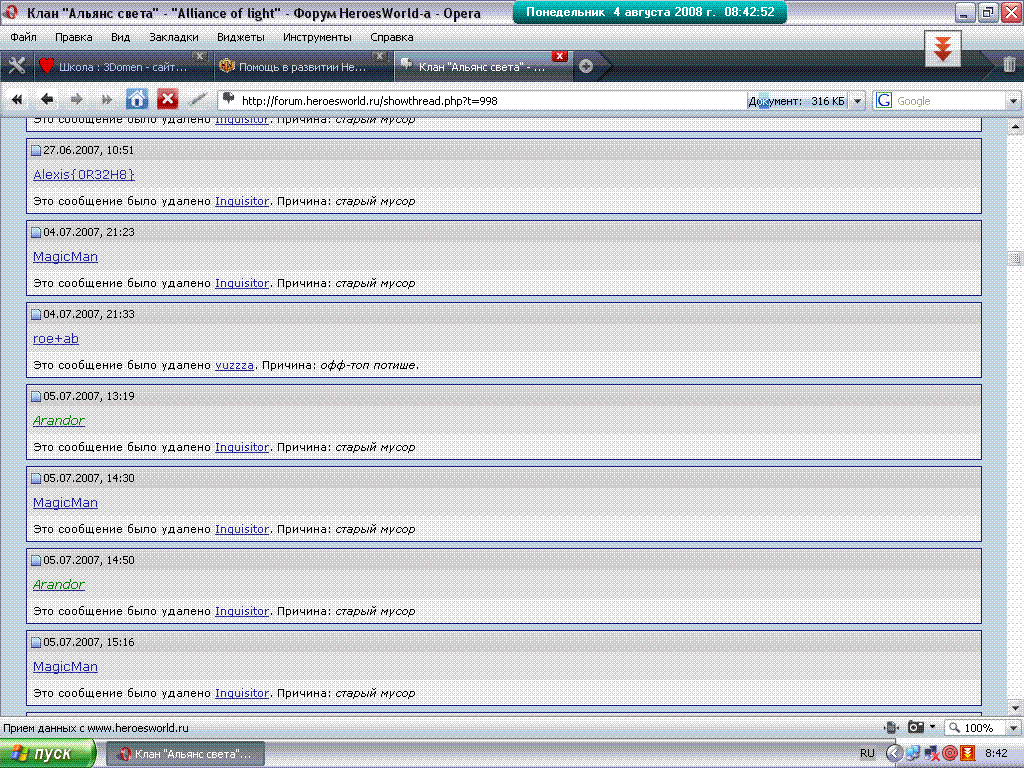Open the camera icon dropdown arrow

(933, 726)
